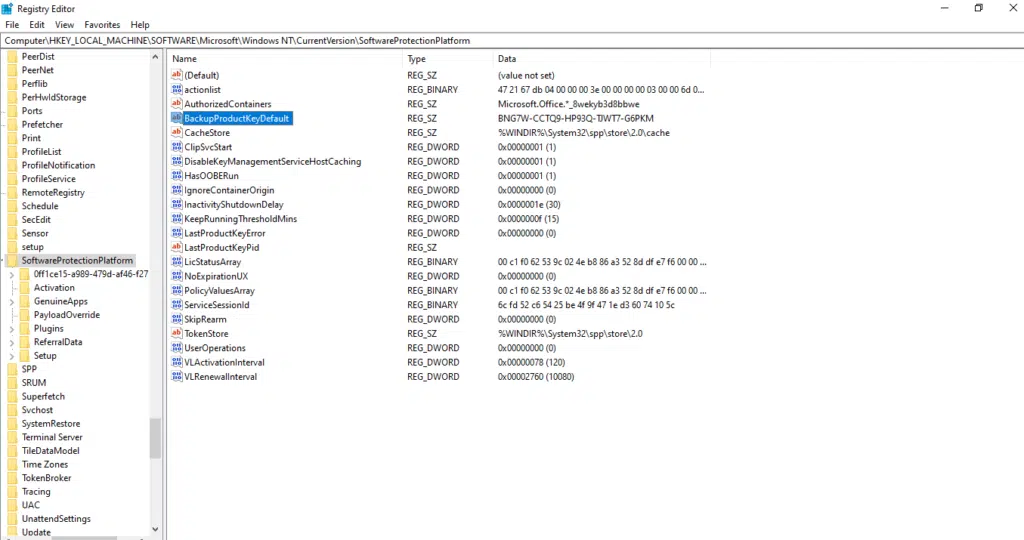Expand the ReferralData subkey arrow

tap(11, 342)
